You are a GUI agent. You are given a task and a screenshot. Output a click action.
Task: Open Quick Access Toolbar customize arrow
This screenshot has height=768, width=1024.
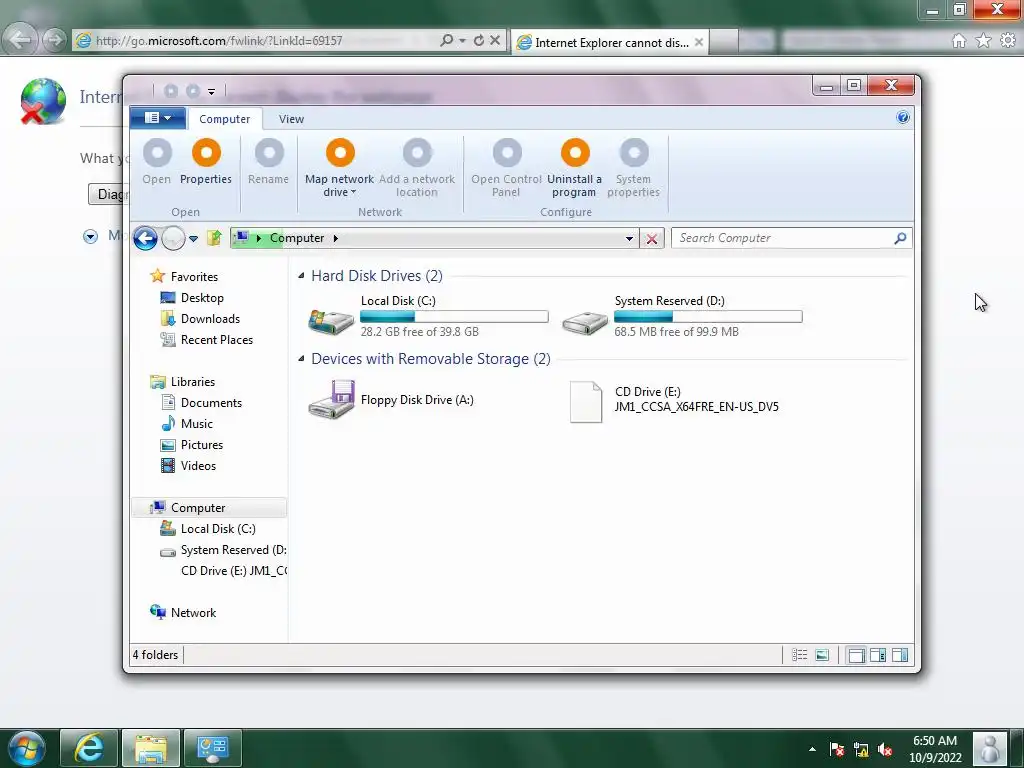click(x=211, y=92)
